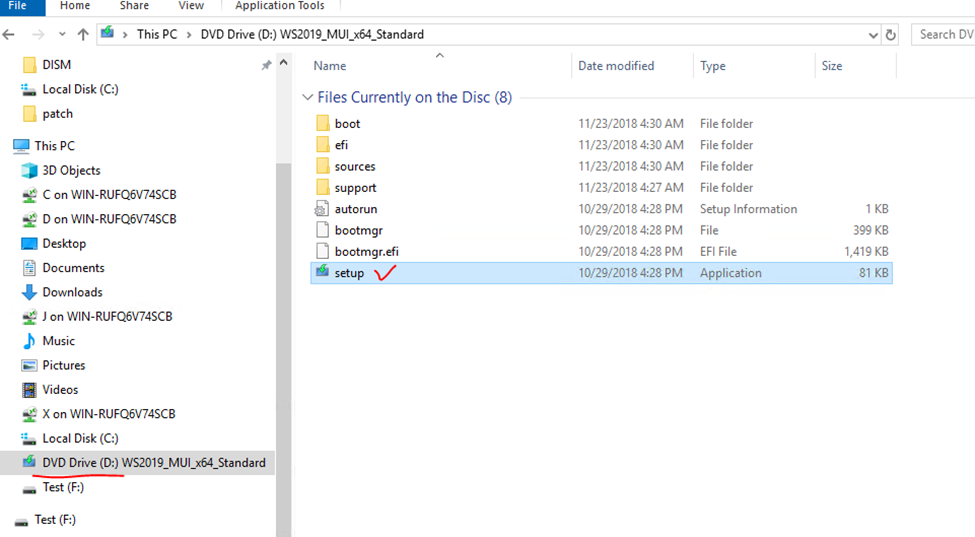Viewport: 975px width, 537px height.
Task: Click the navigation pane scroll up arrow
Action: click(x=284, y=63)
